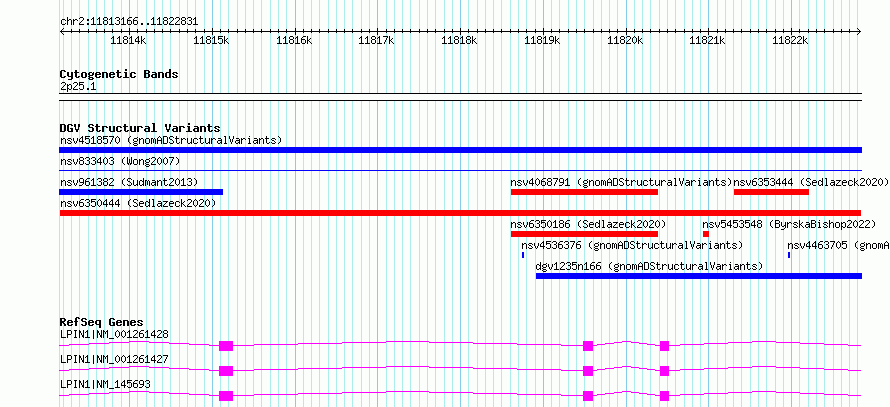Click the tiny blue mark under nsv4463705
This screenshot has height=407, width=890.
point(789,255)
